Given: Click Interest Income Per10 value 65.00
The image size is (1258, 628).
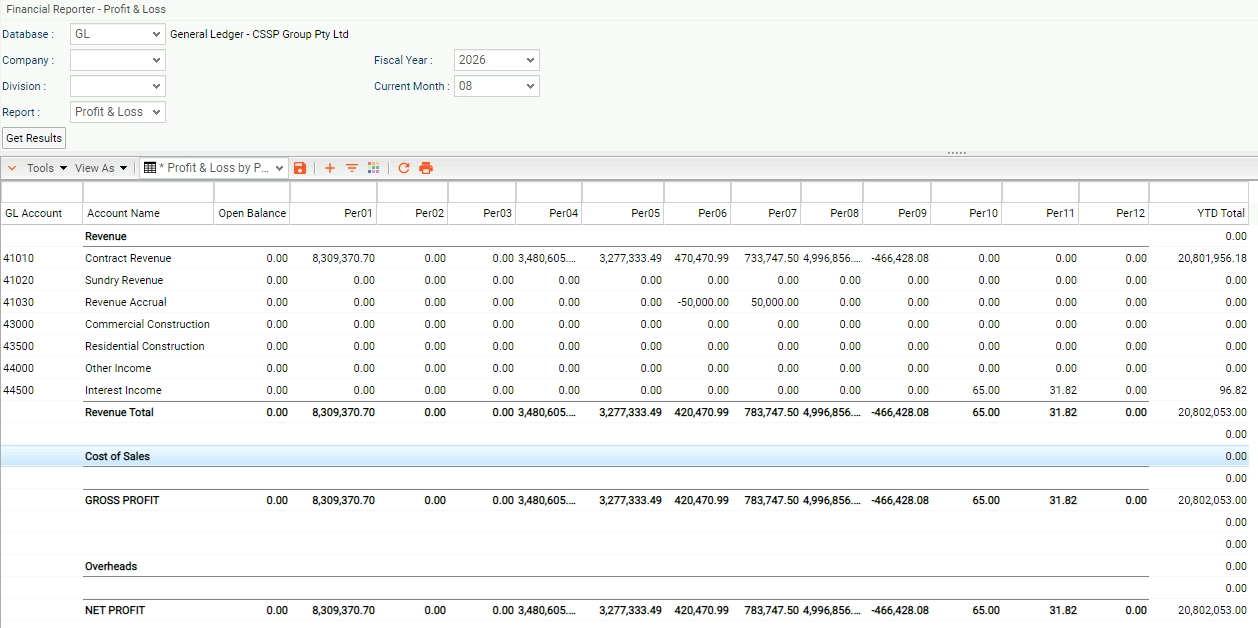Looking at the screenshot, I should pyautogui.click(x=986, y=390).
